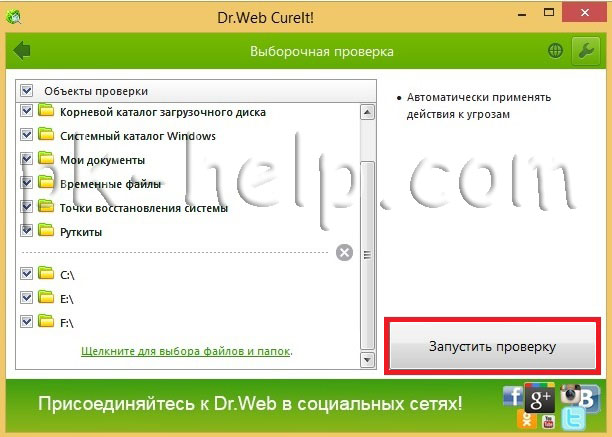Image resolution: width=612 pixels, height=437 pixels.
Task: Toggle the Руткиты checkbox
Action: coord(26,231)
